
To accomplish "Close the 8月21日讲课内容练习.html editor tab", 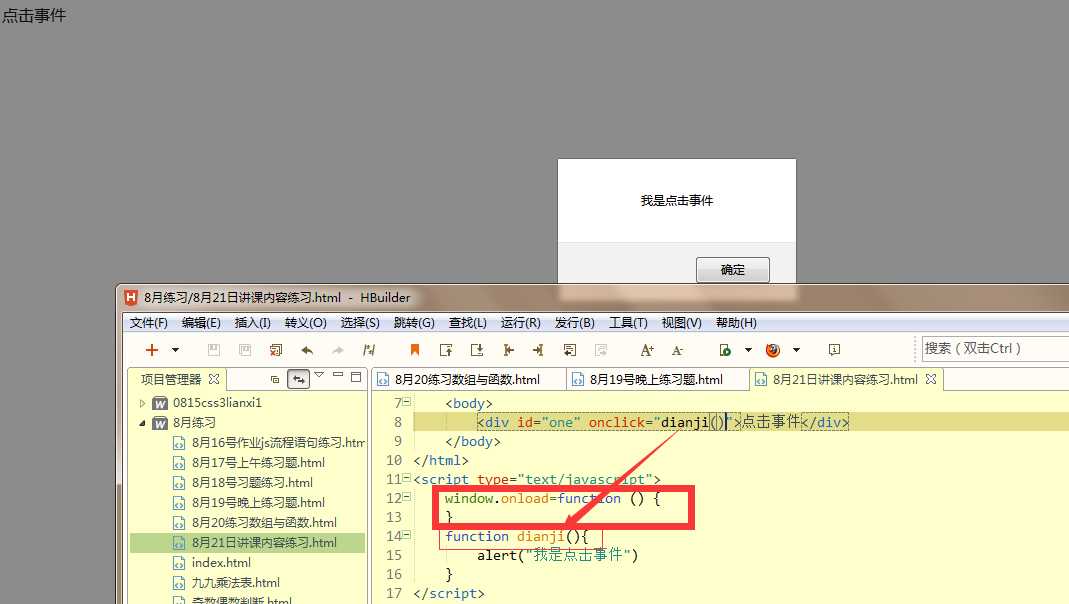I will point(931,378).
